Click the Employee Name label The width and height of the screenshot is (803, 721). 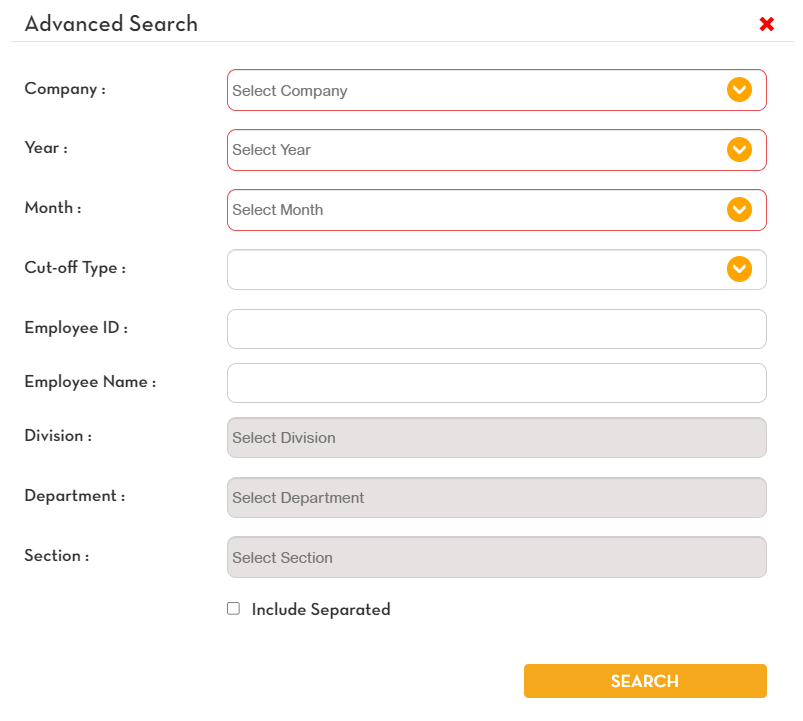tap(90, 382)
